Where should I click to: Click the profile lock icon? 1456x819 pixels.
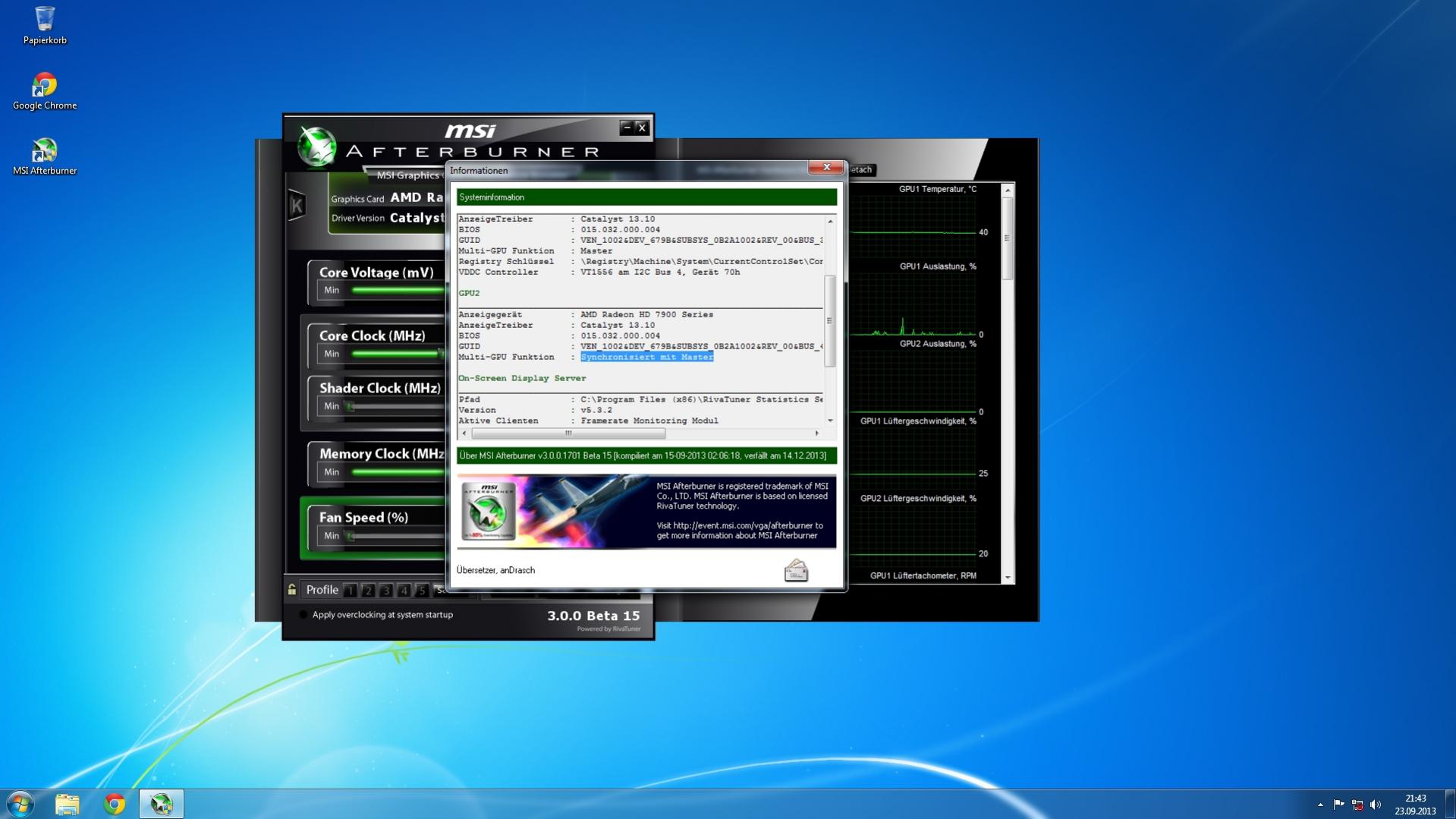pyautogui.click(x=292, y=590)
